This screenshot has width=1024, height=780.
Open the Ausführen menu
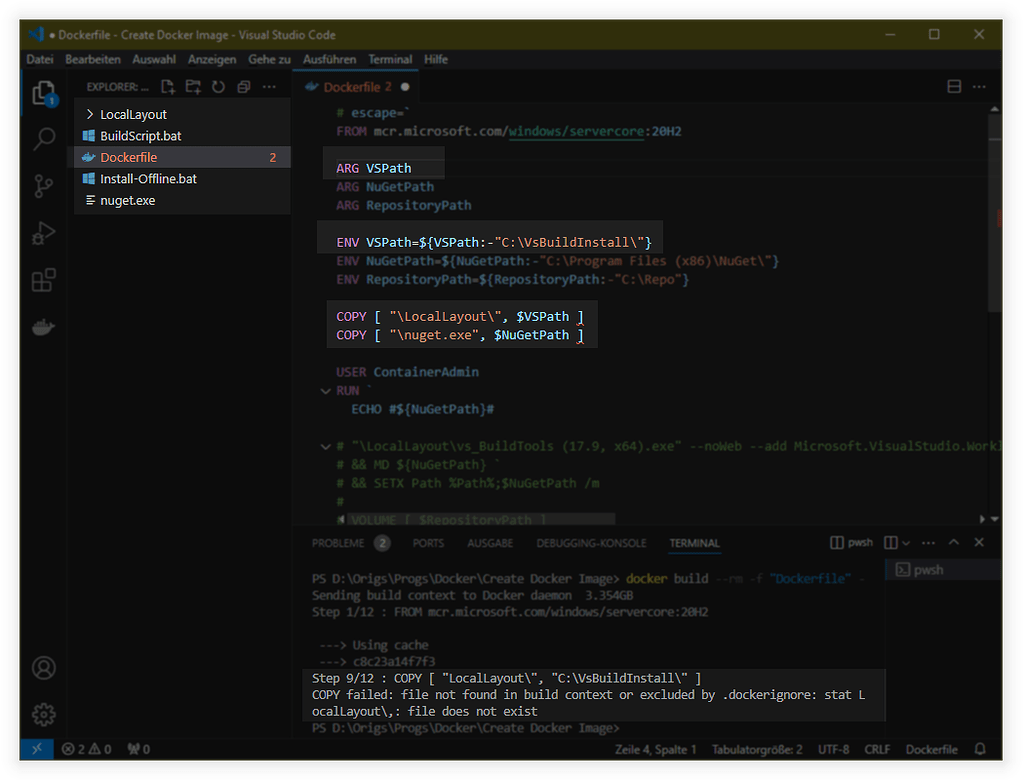(329, 60)
